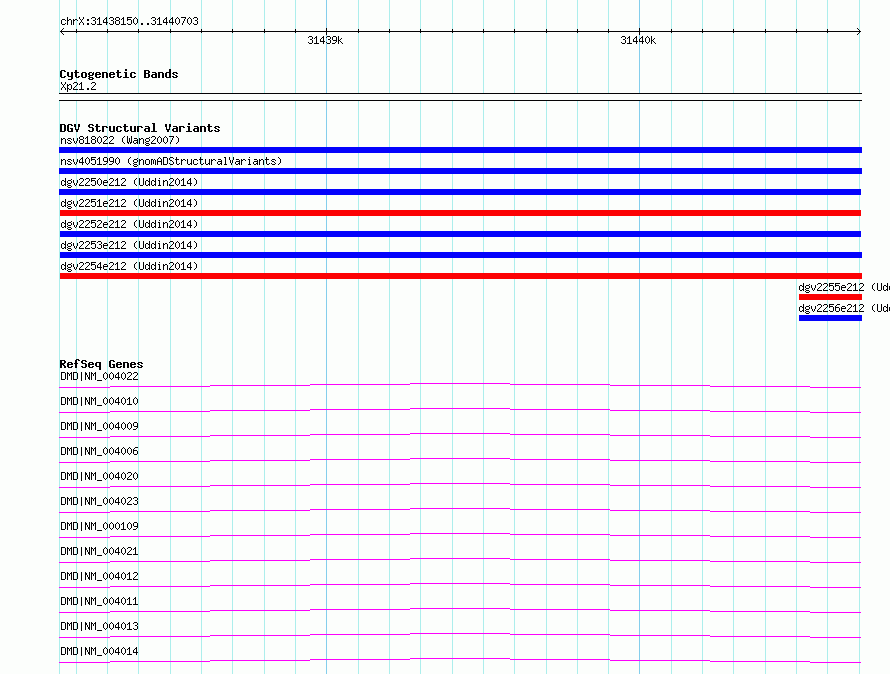
Task: Click the magenta intron line of DMD|NM_004022
Action: 460,384
